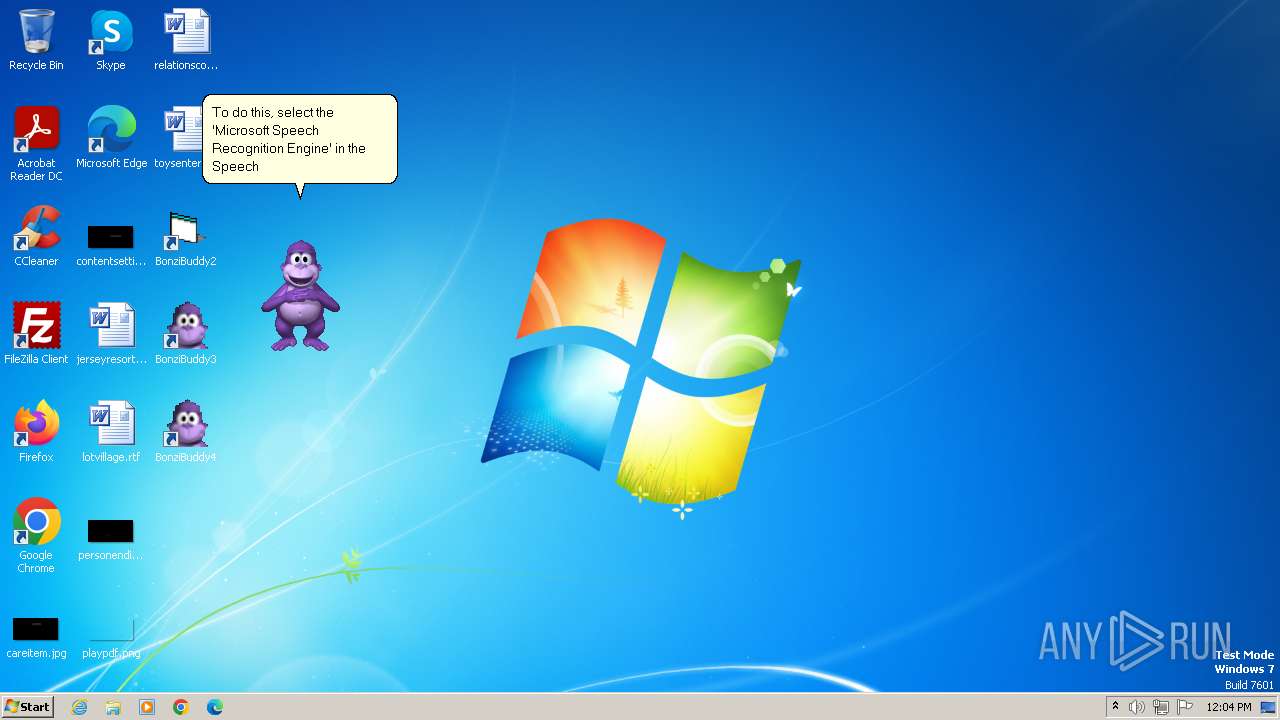Select the toysenter Word document icon
Viewport: 1280px width, 720px height.
(x=180, y=138)
